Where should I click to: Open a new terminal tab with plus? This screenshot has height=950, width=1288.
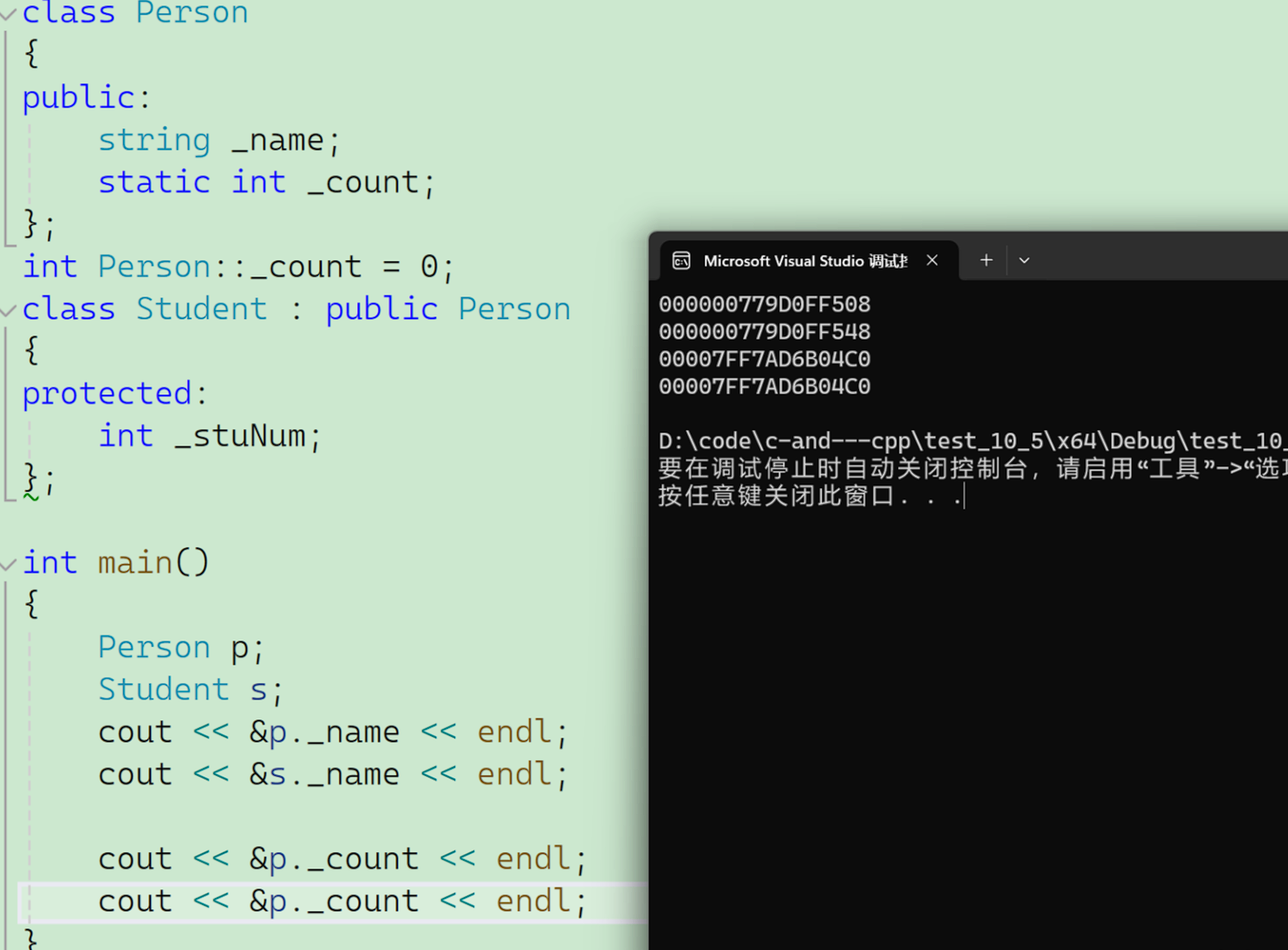tap(986, 260)
